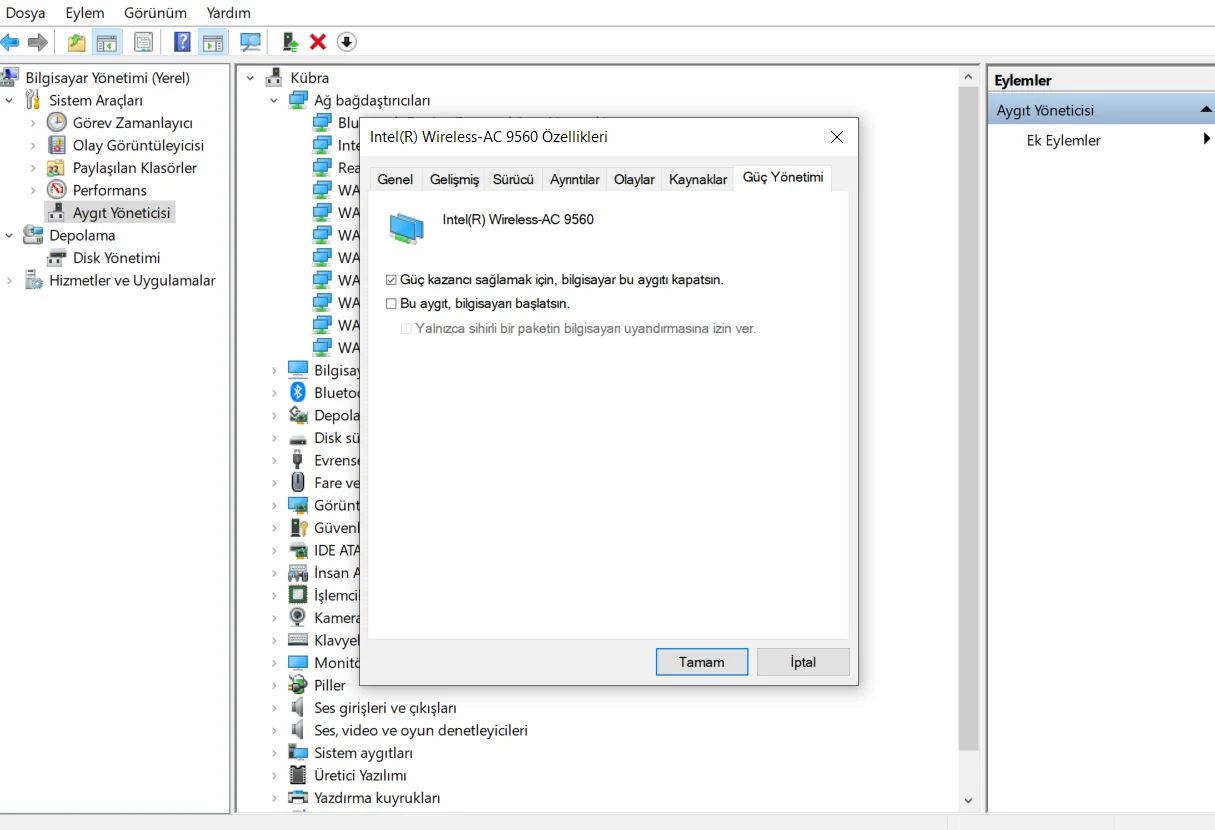Expand the Piller category arrow
The image size is (1215, 830).
(274, 685)
